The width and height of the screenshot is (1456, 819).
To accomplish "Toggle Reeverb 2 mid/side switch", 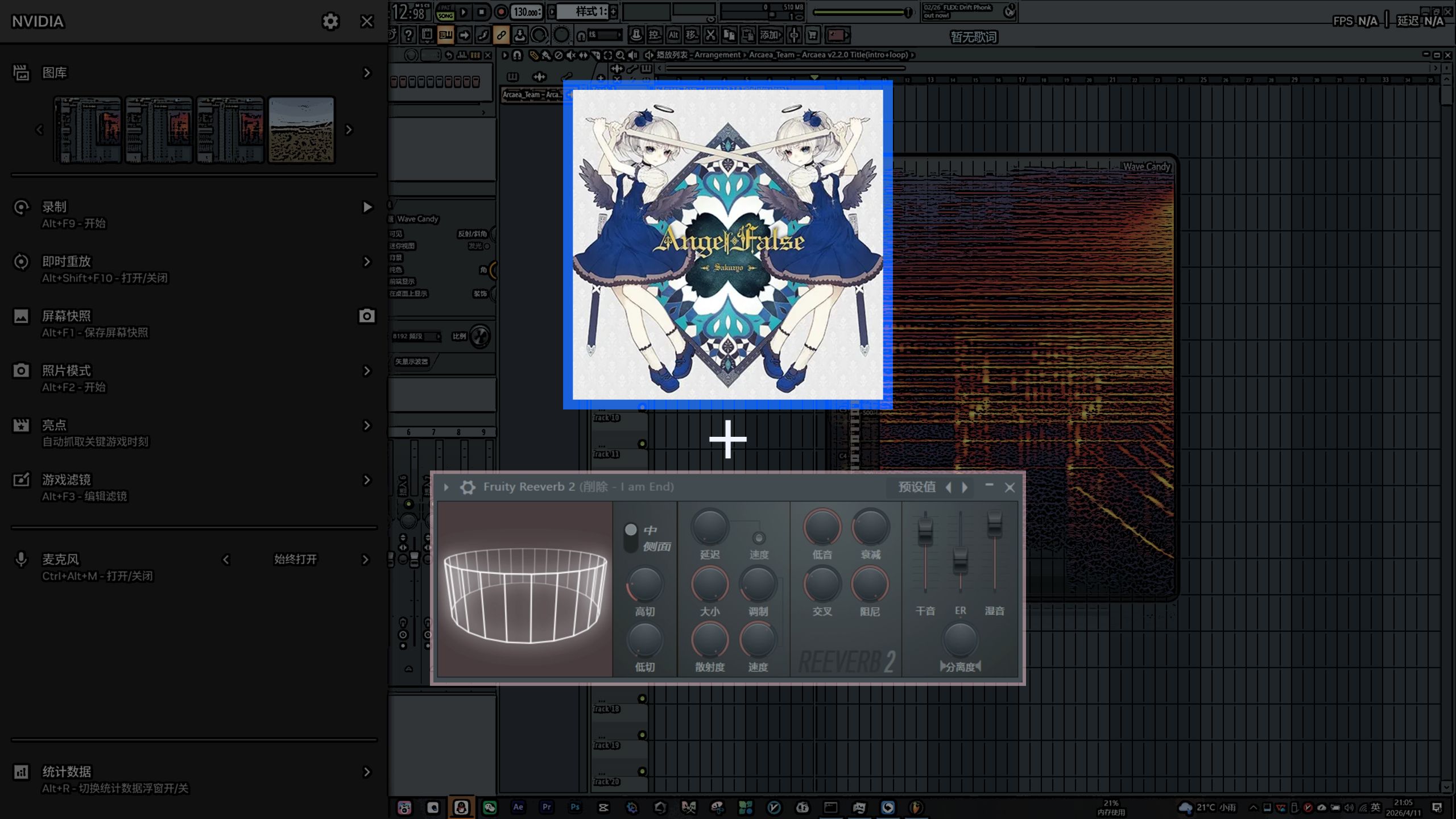I will [x=631, y=537].
